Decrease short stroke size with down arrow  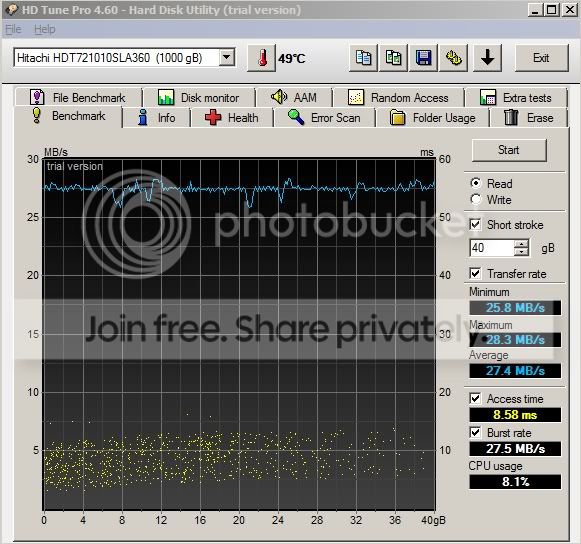pos(522,252)
